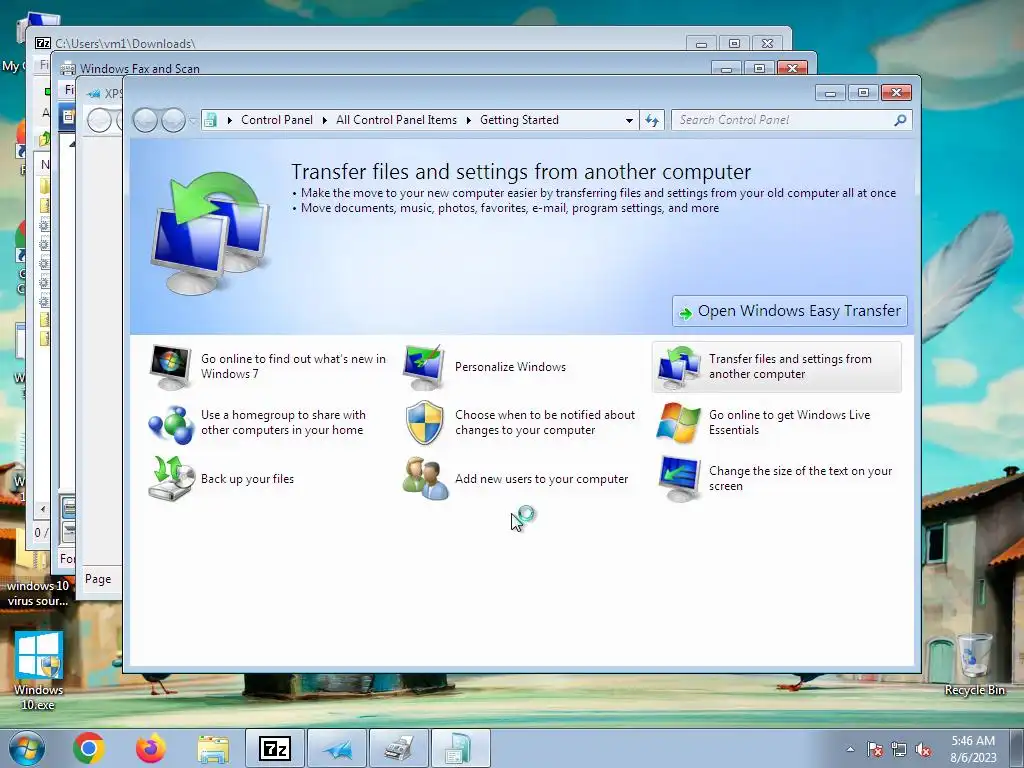This screenshot has height=768, width=1024.
Task: Open 'Use a homegroup to share' item
Action: tap(283, 423)
